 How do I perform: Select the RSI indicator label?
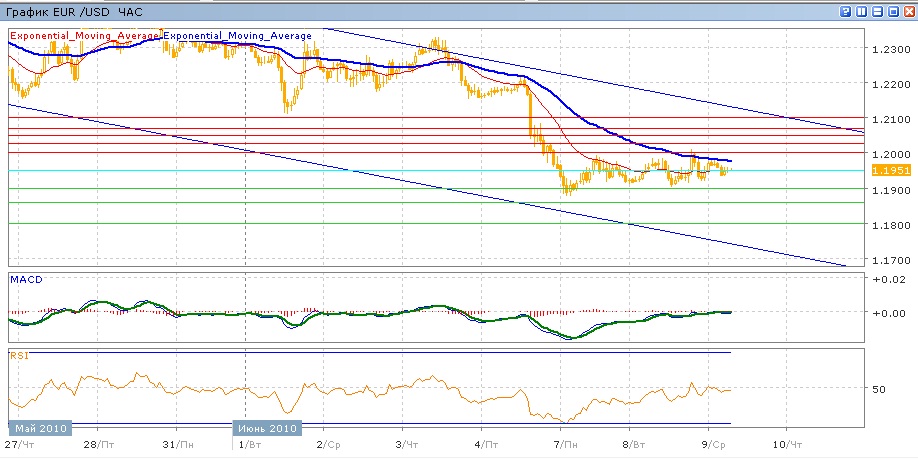point(19,355)
